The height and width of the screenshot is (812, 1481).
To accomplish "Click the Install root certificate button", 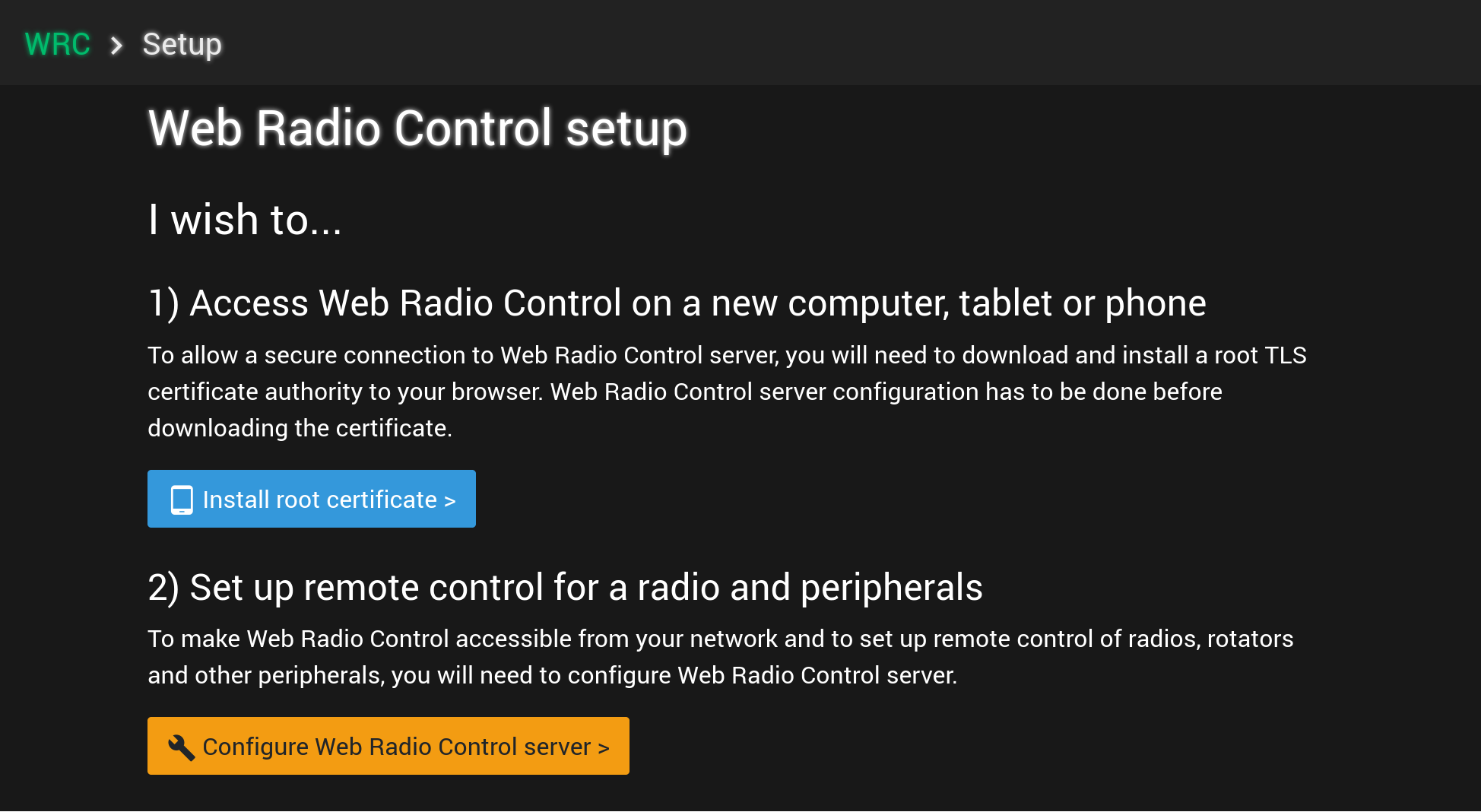I will tap(312, 499).
